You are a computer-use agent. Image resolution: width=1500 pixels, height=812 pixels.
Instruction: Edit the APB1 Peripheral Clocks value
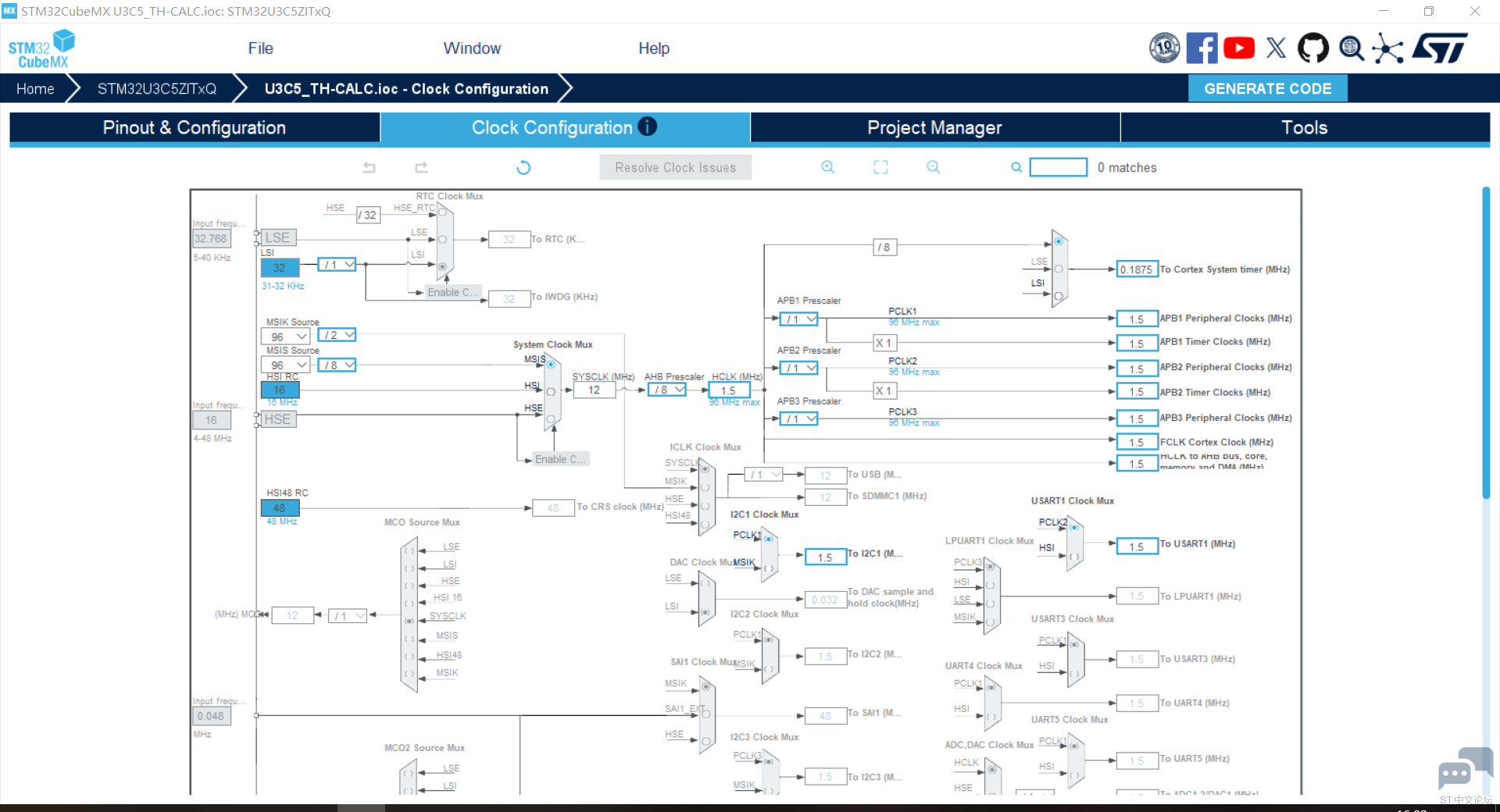(x=1137, y=319)
